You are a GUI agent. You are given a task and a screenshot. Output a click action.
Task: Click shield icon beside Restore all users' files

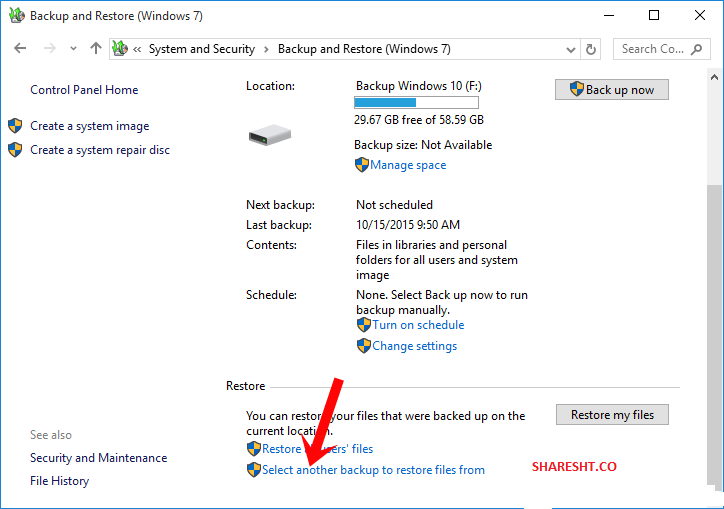(x=253, y=448)
